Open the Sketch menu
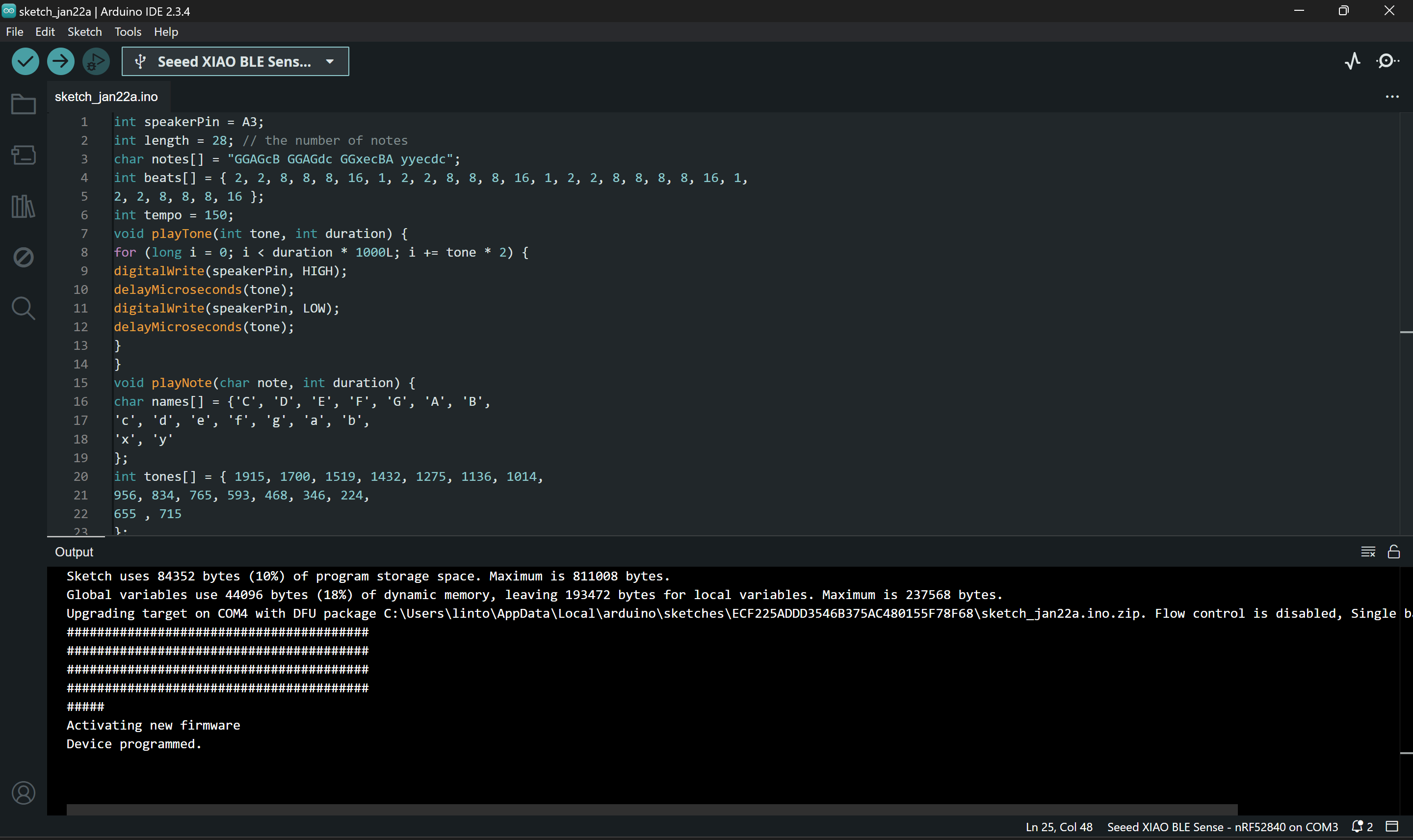This screenshot has width=1413, height=840. point(84,32)
